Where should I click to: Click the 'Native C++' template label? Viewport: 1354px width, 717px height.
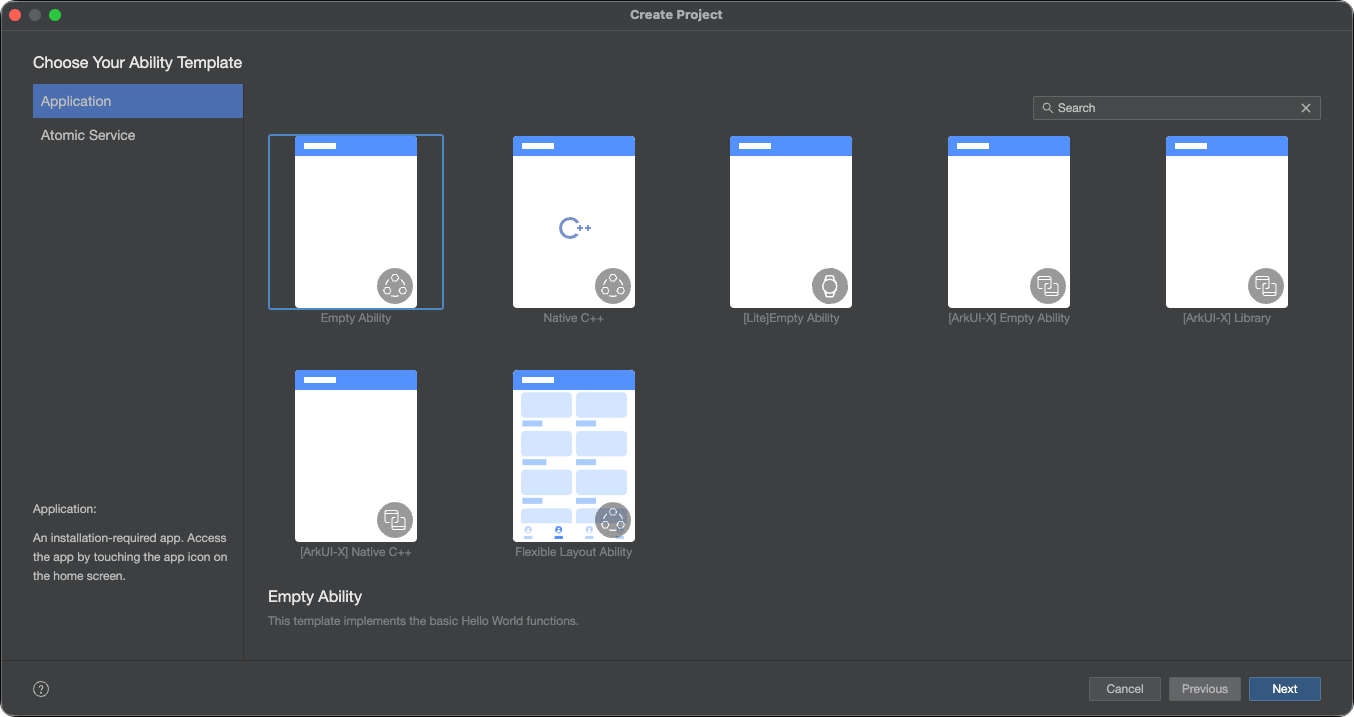click(x=574, y=318)
